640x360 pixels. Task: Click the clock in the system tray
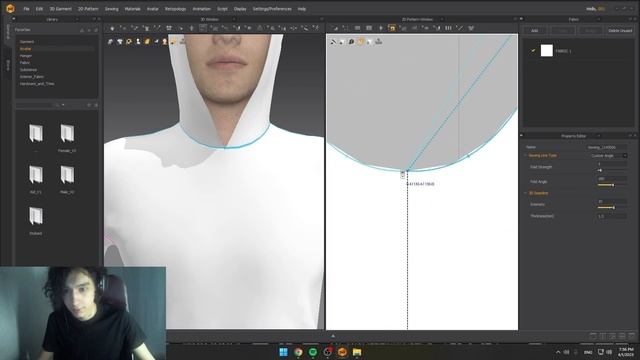click(x=626, y=352)
